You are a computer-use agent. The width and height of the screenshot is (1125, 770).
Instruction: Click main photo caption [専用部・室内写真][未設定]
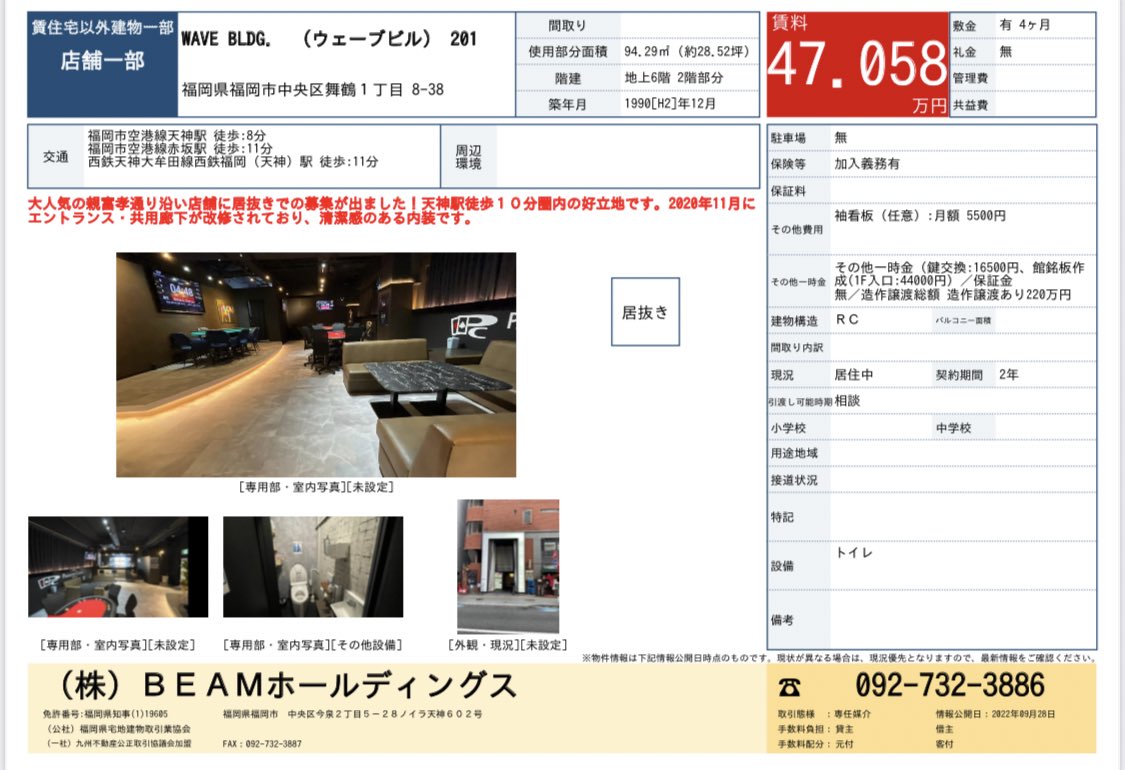pyautogui.click(x=316, y=487)
